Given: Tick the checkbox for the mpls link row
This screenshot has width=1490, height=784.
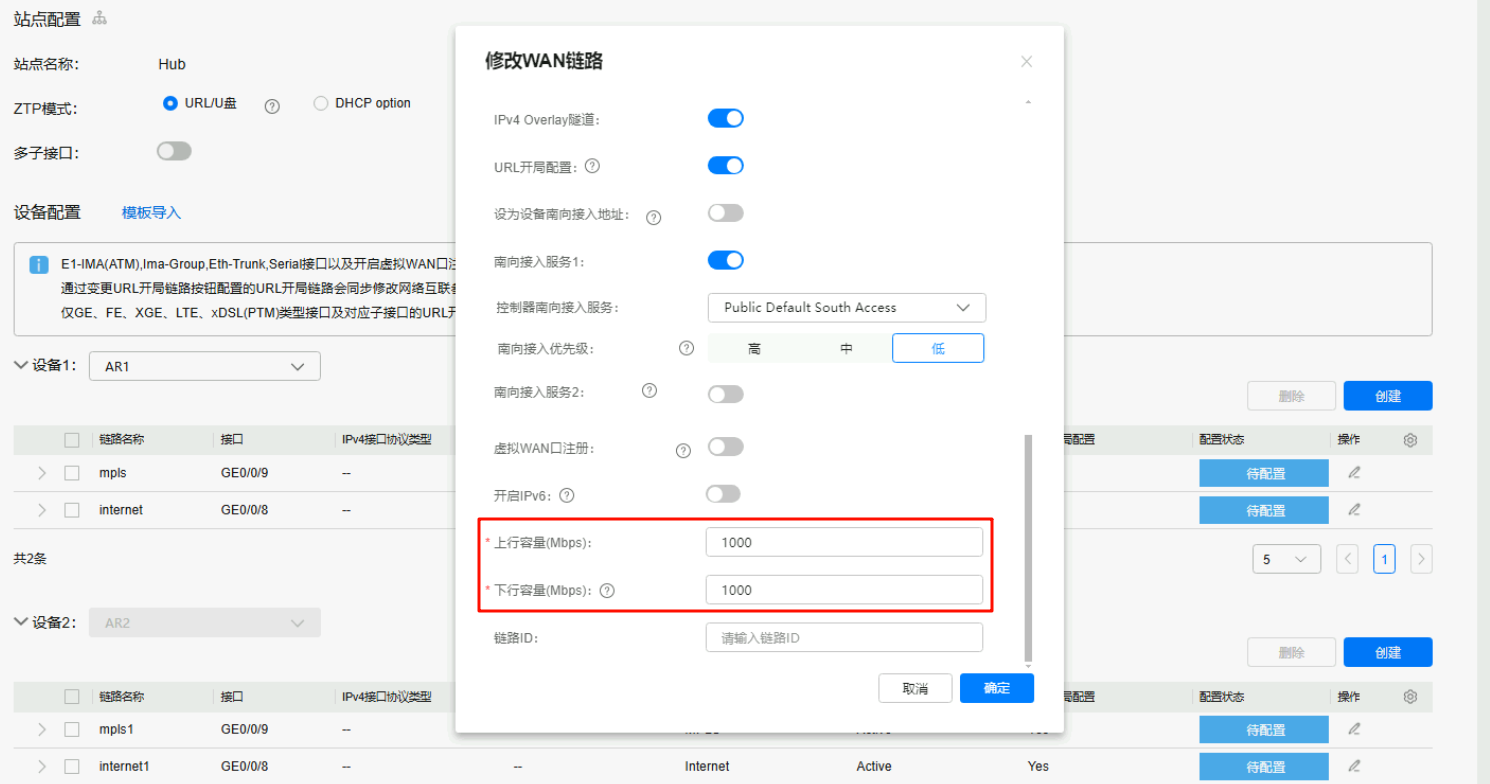Looking at the screenshot, I should point(72,473).
